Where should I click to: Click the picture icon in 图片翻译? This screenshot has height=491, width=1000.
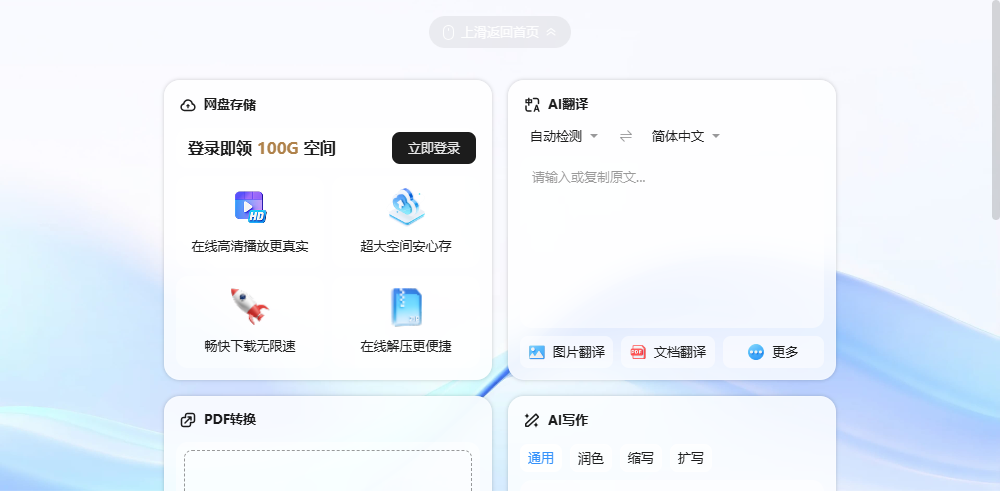pos(537,352)
